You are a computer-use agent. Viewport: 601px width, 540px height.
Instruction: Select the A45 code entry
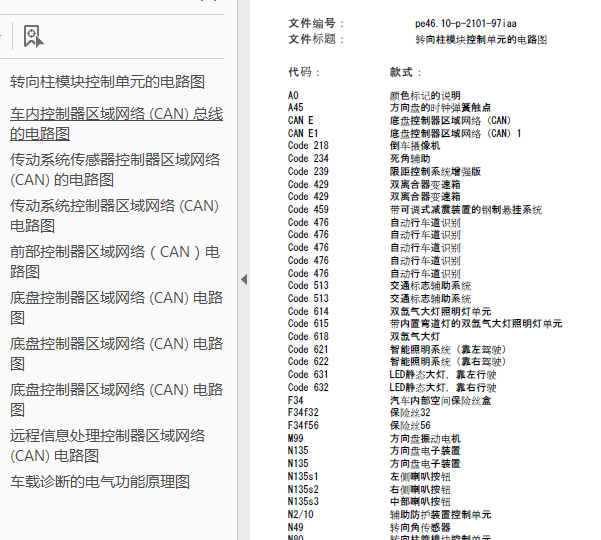[x=296, y=108]
